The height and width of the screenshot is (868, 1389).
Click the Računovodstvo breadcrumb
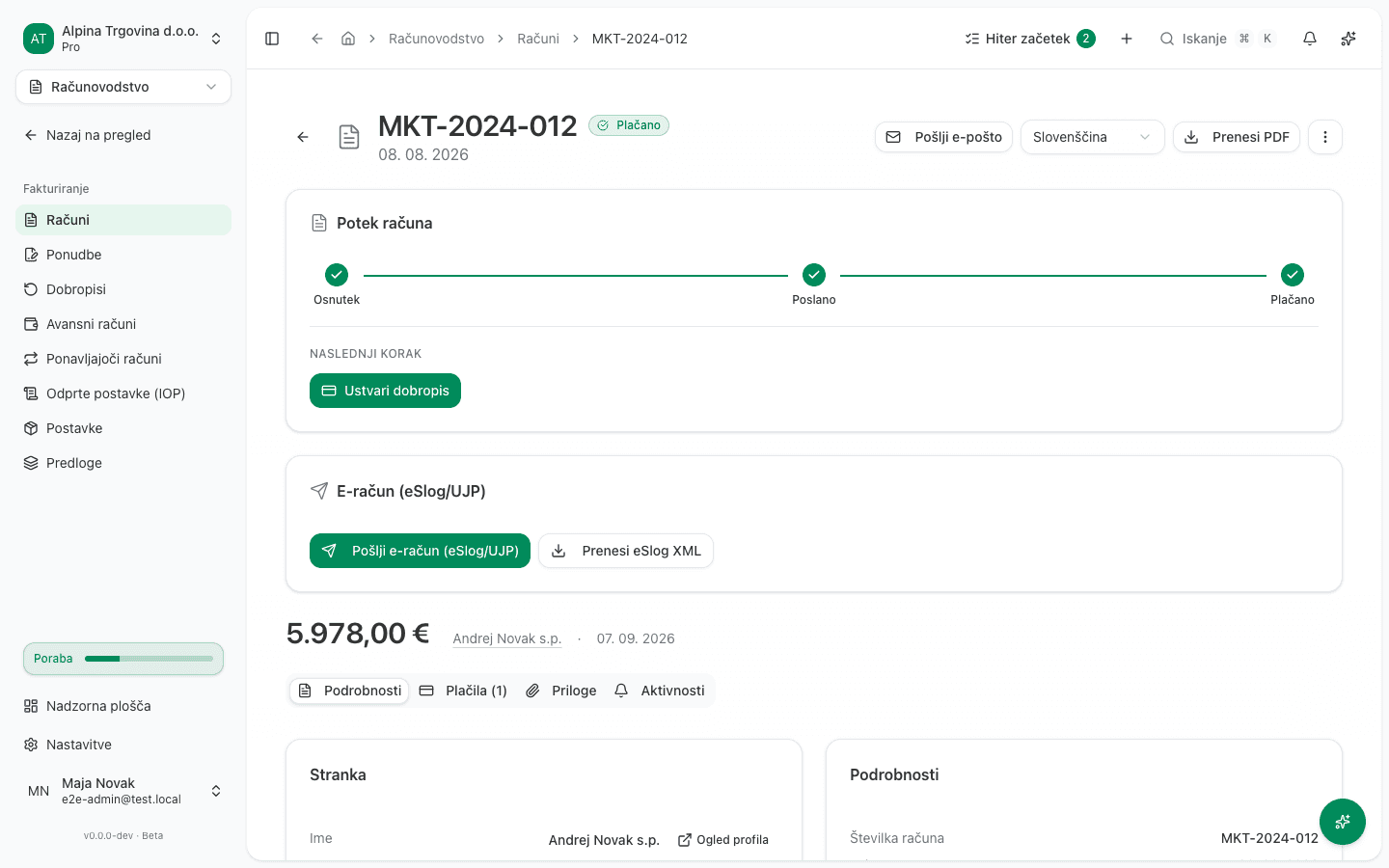coord(436,39)
